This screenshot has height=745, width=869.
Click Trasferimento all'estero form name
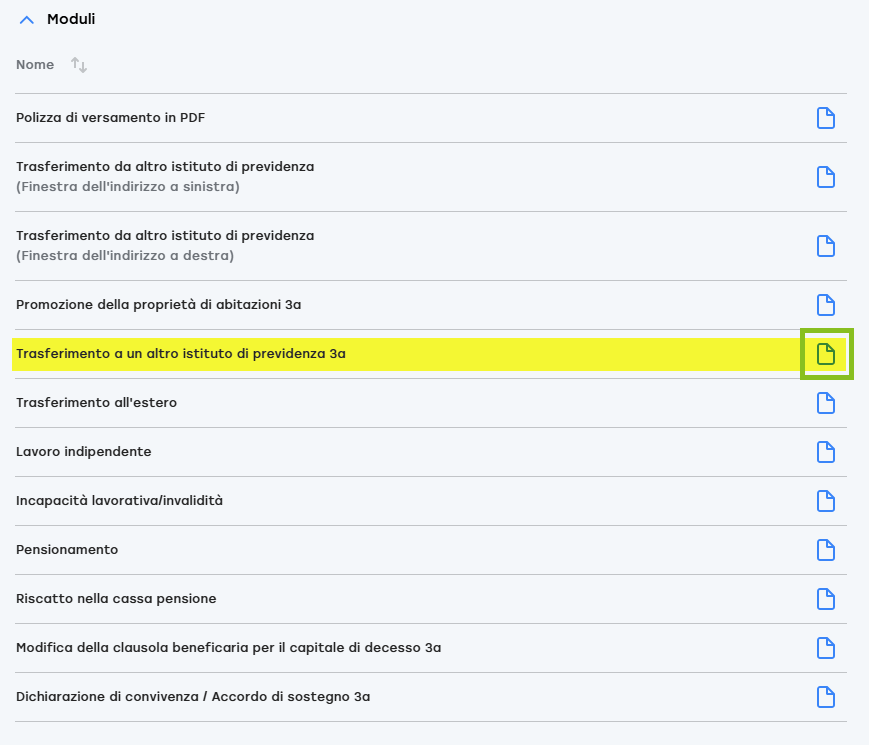[x=96, y=402]
